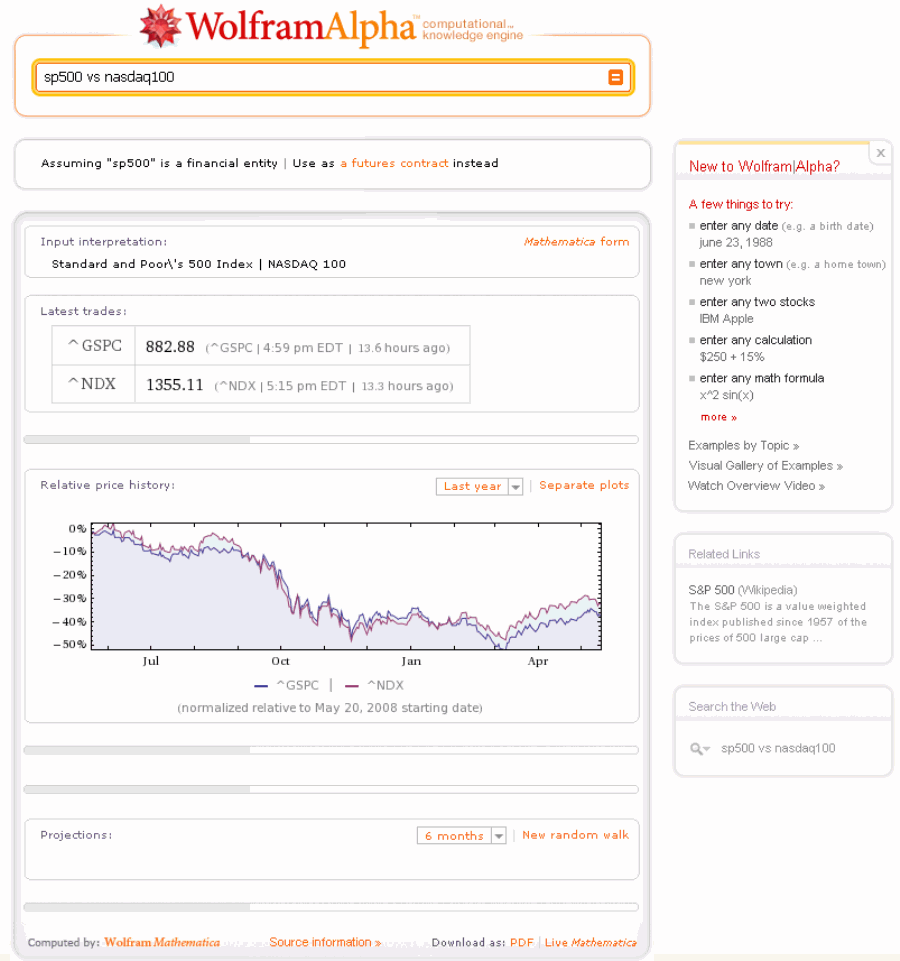Click the Separate plots link
Viewport: 900px width, 961px height.
click(584, 485)
